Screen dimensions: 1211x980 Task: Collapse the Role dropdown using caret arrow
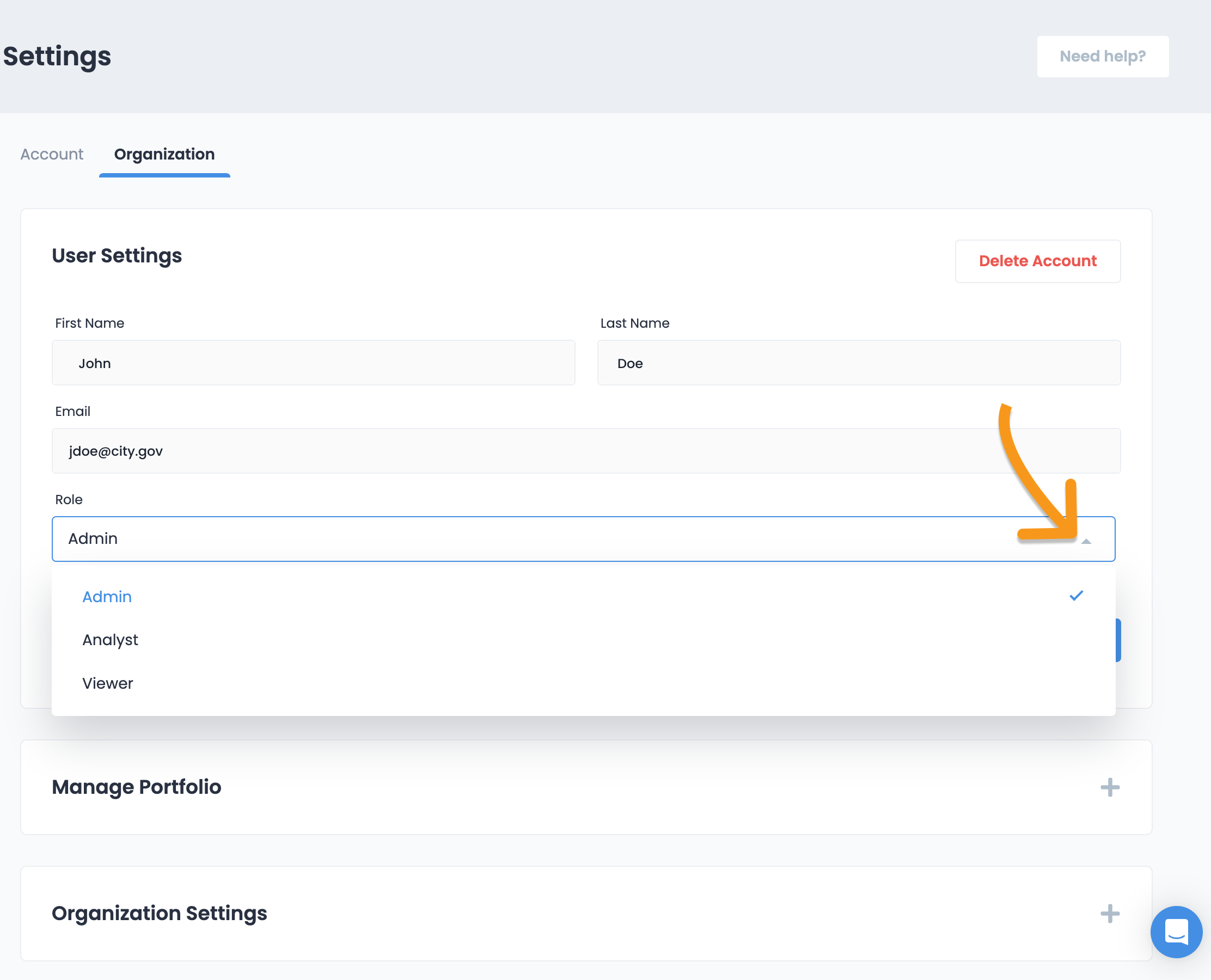[1086, 541]
